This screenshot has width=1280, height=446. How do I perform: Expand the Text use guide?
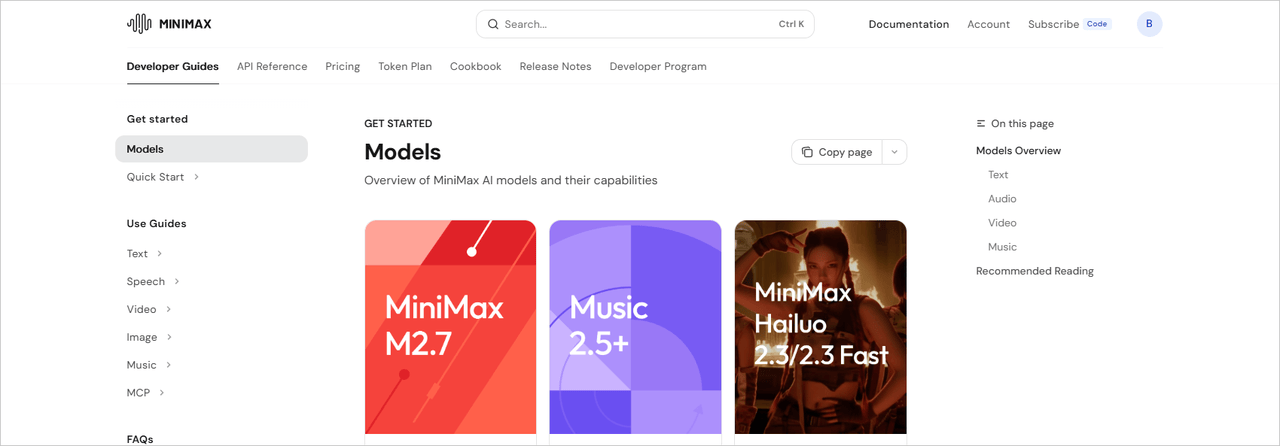pyautogui.click(x=159, y=254)
